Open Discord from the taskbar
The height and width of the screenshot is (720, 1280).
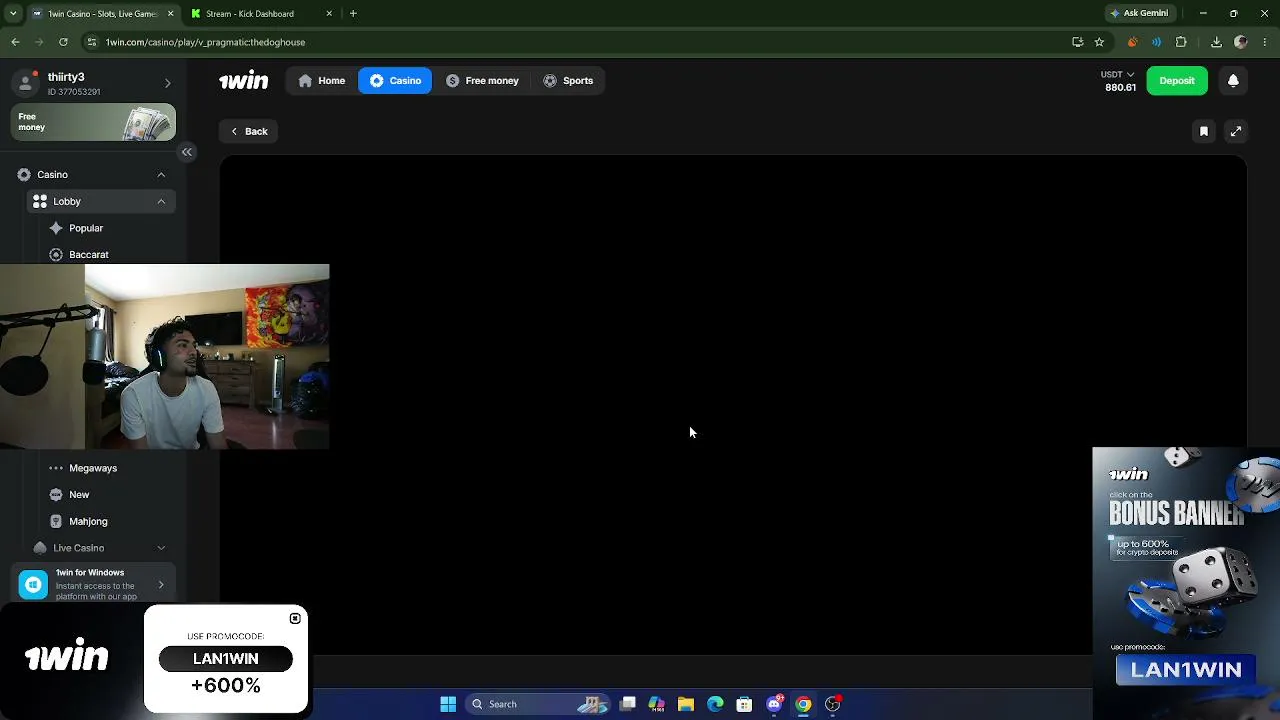pos(774,704)
